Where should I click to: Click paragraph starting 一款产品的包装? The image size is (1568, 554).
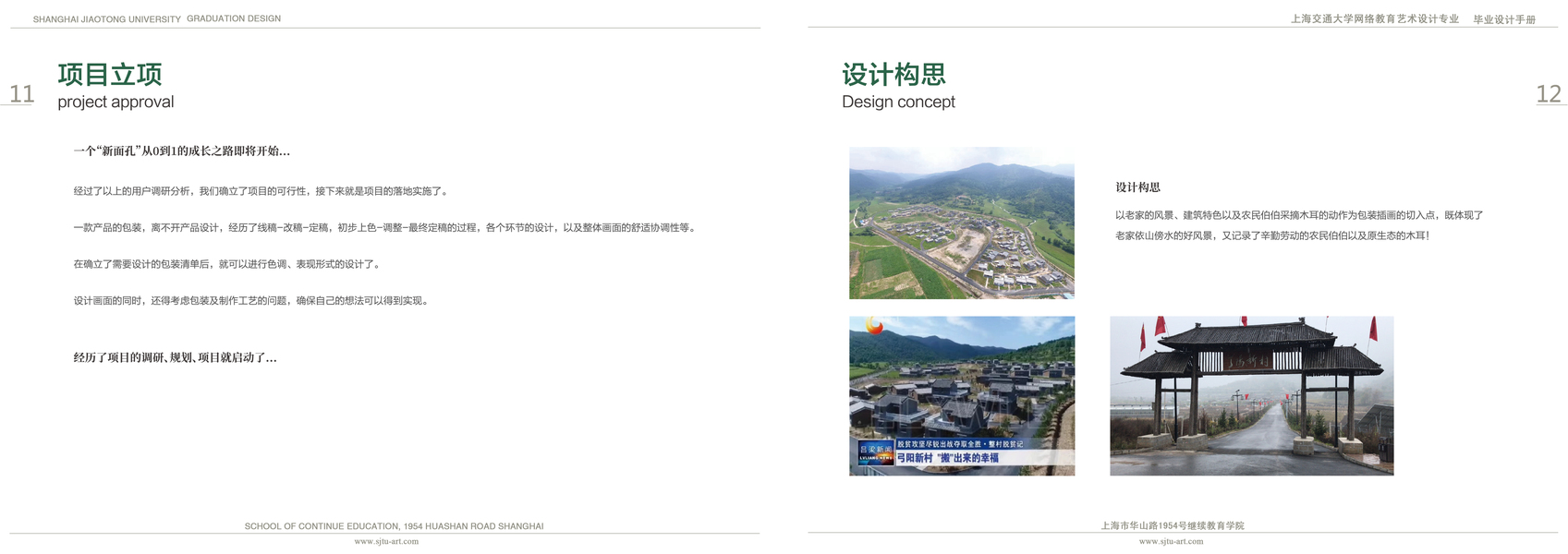[385, 227]
